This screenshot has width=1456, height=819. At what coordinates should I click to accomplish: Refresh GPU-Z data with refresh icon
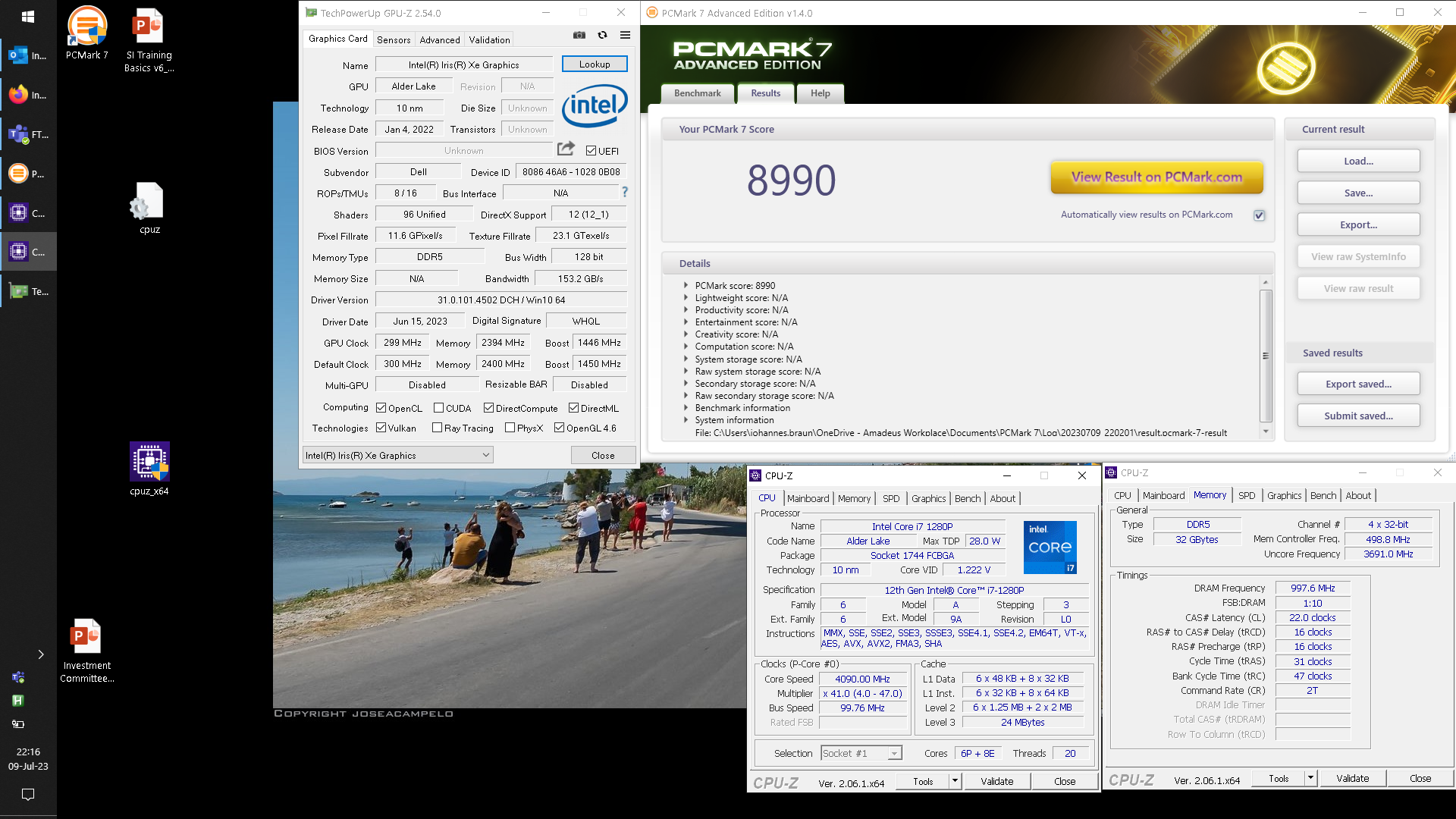coord(602,35)
